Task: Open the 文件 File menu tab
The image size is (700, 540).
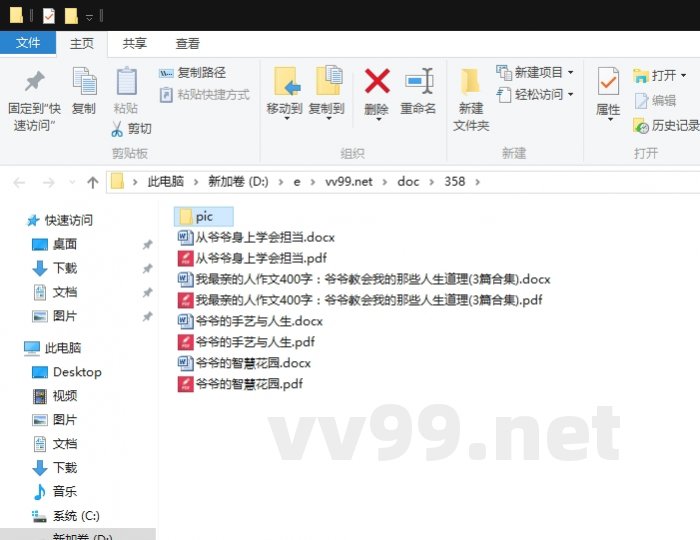Action: (x=28, y=43)
